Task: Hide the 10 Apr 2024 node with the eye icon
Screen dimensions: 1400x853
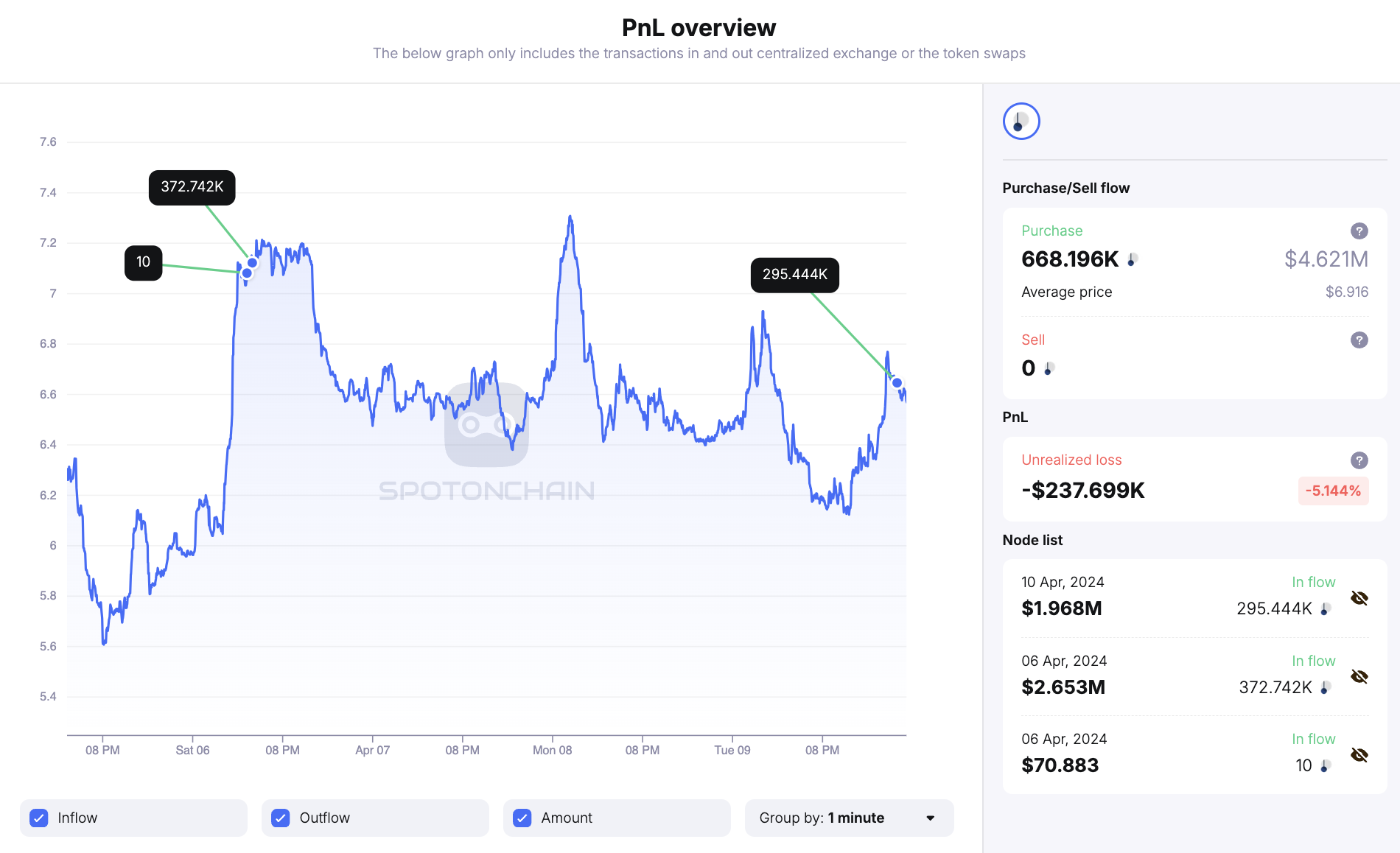Action: (x=1358, y=599)
